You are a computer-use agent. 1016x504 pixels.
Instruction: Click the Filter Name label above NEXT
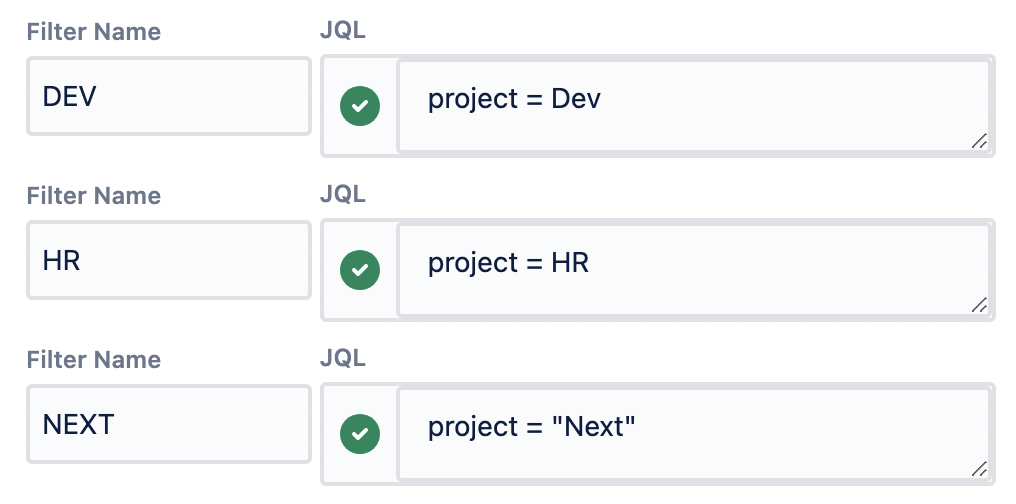click(94, 360)
